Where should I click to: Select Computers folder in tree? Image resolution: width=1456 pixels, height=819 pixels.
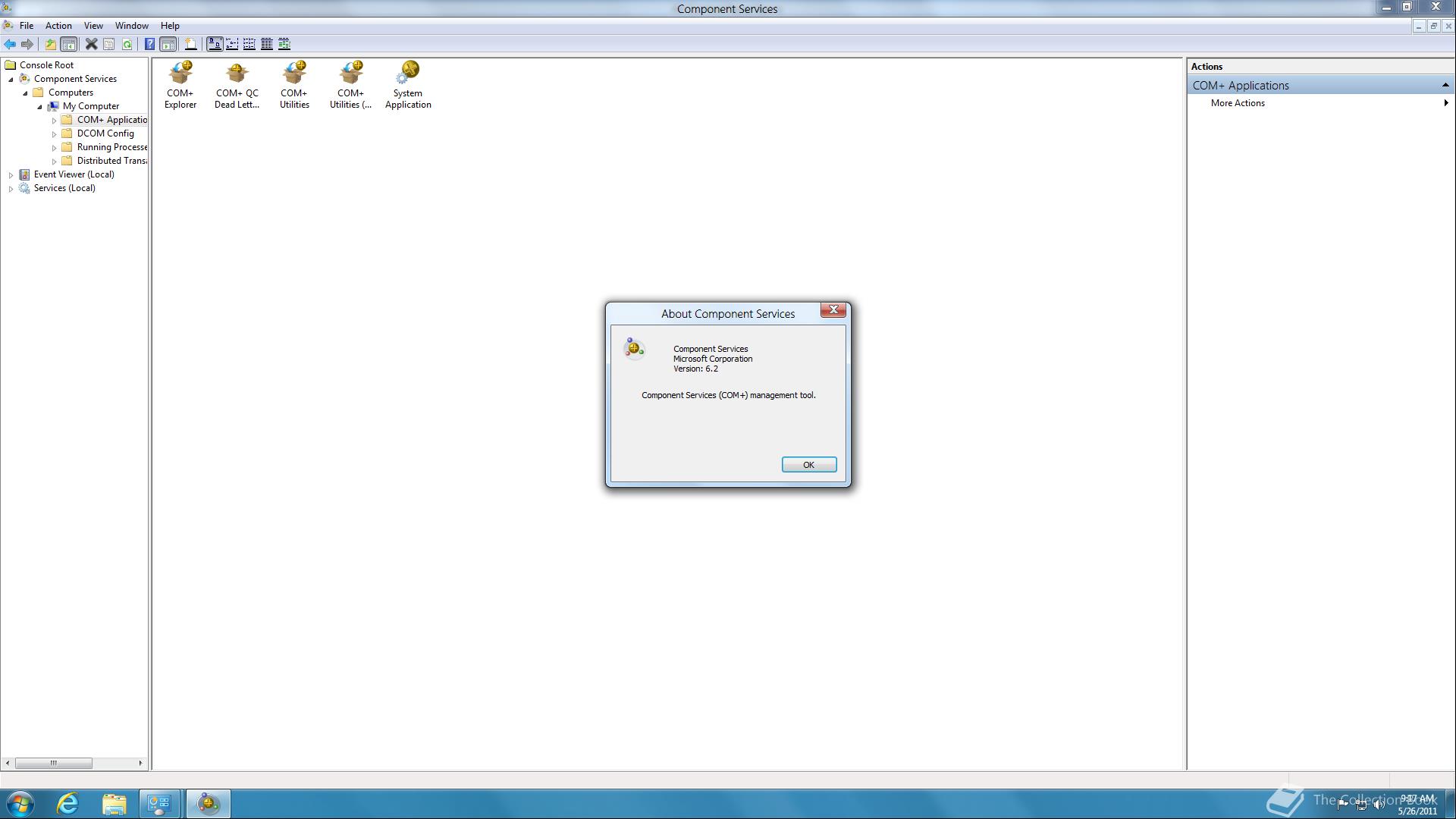click(x=71, y=93)
